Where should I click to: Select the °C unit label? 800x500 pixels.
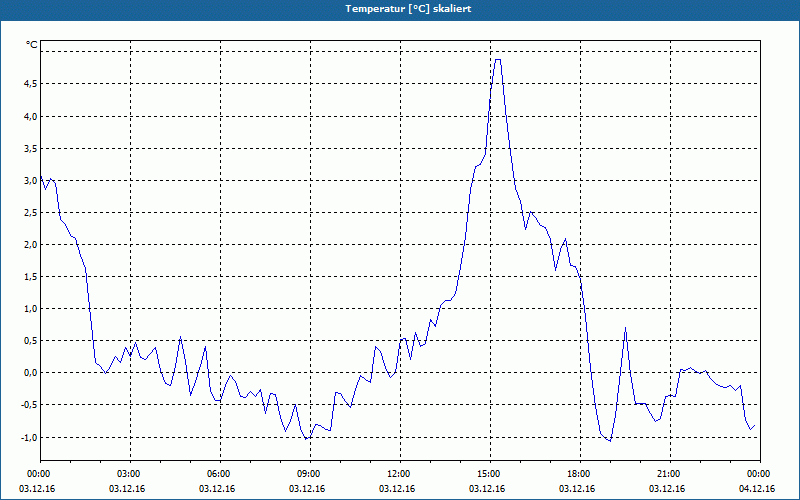click(x=32, y=45)
